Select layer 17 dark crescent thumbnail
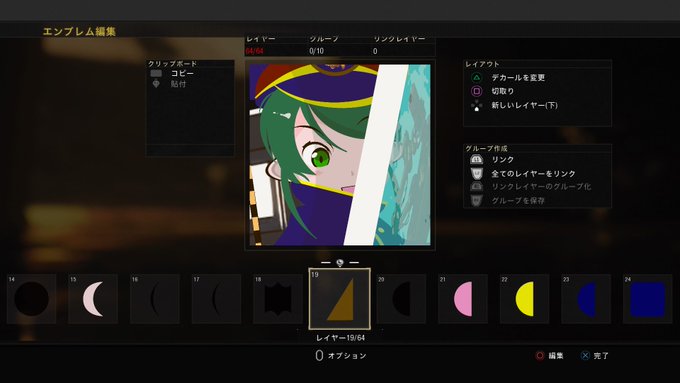This screenshot has width=680, height=383. [x=216, y=299]
